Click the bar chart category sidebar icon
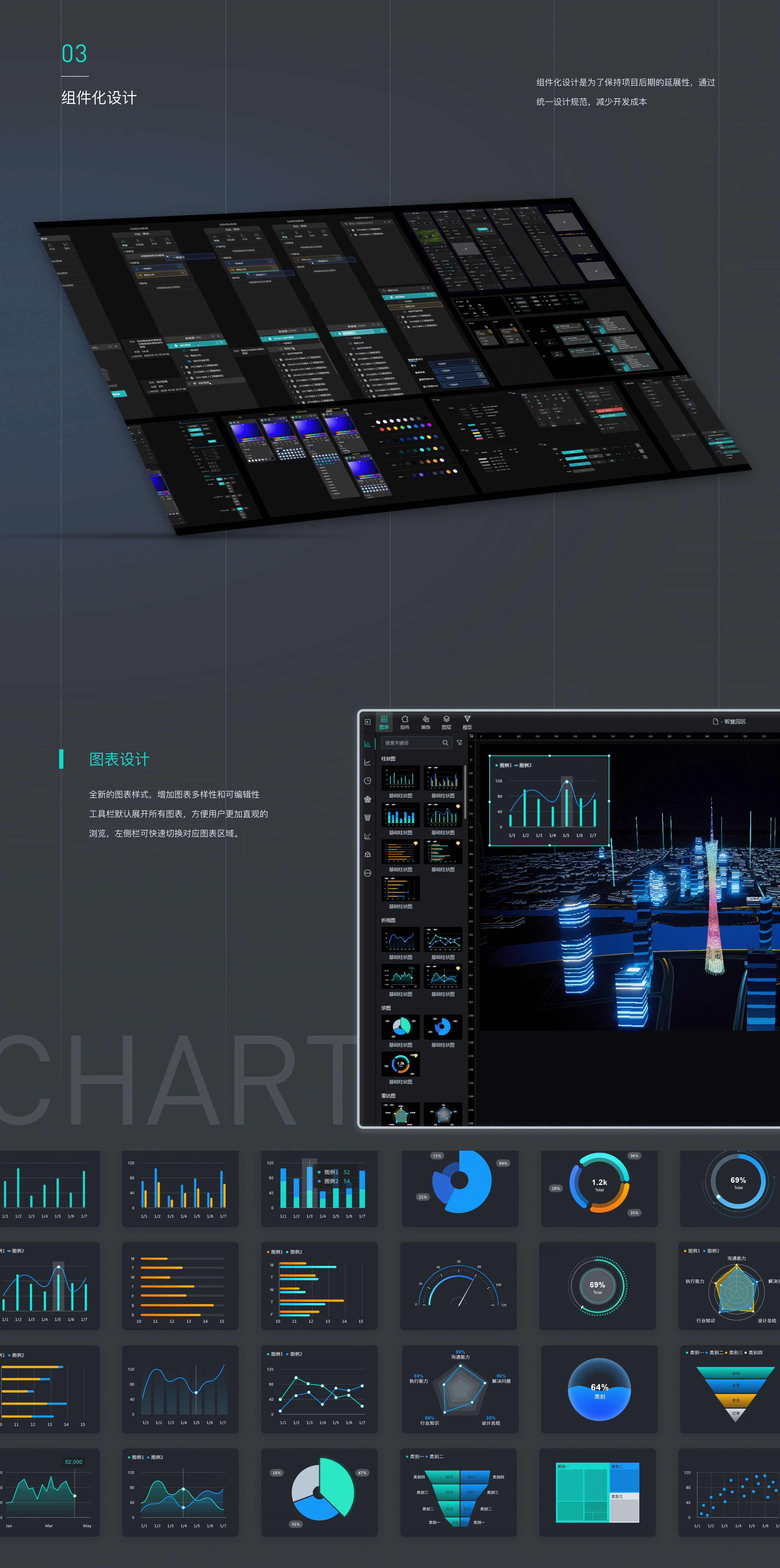The width and height of the screenshot is (780, 1568). tap(367, 744)
